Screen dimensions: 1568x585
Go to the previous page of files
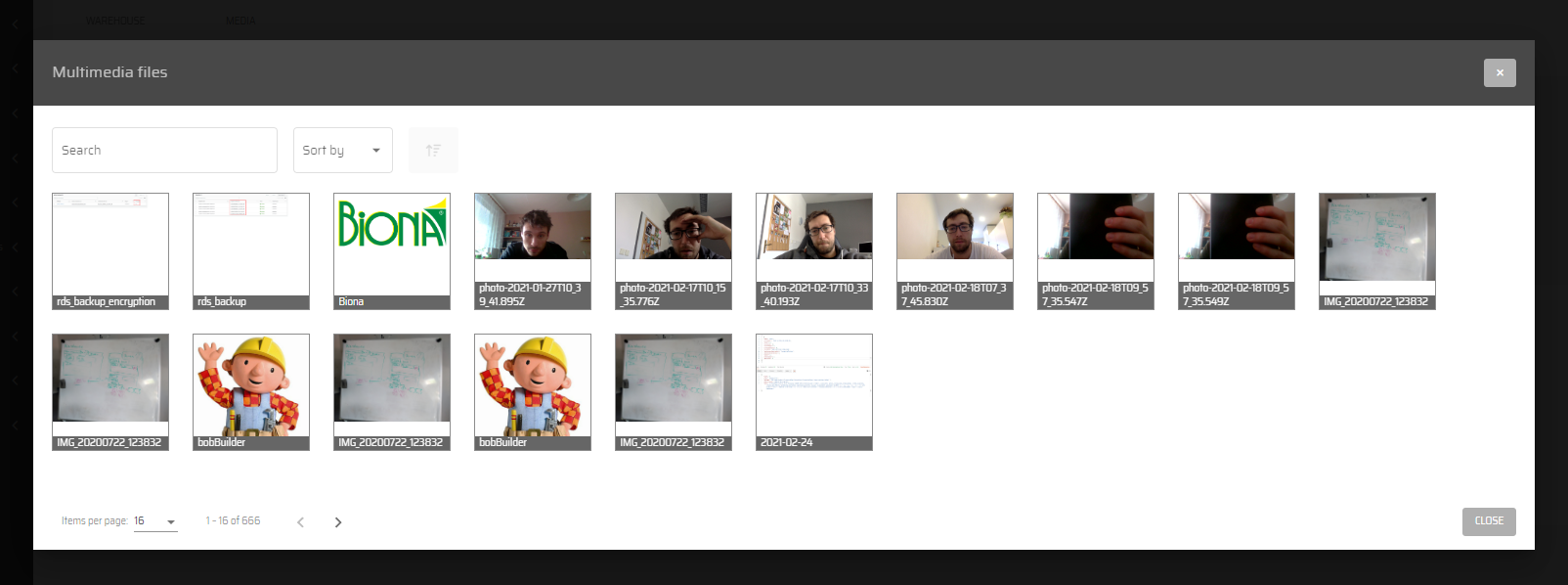pos(301,522)
